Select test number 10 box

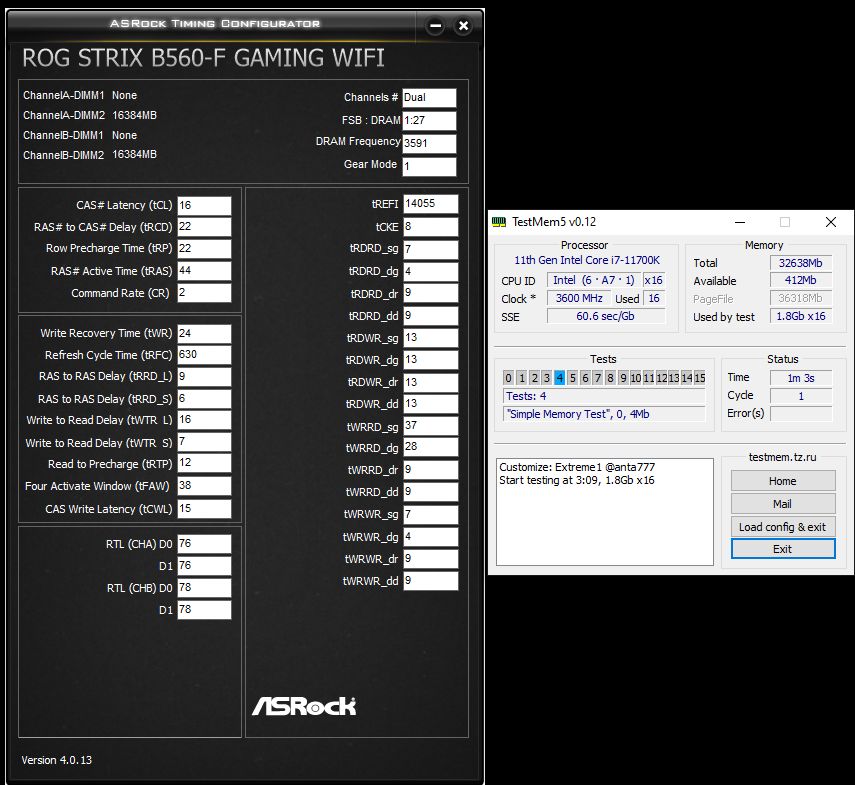pos(636,377)
